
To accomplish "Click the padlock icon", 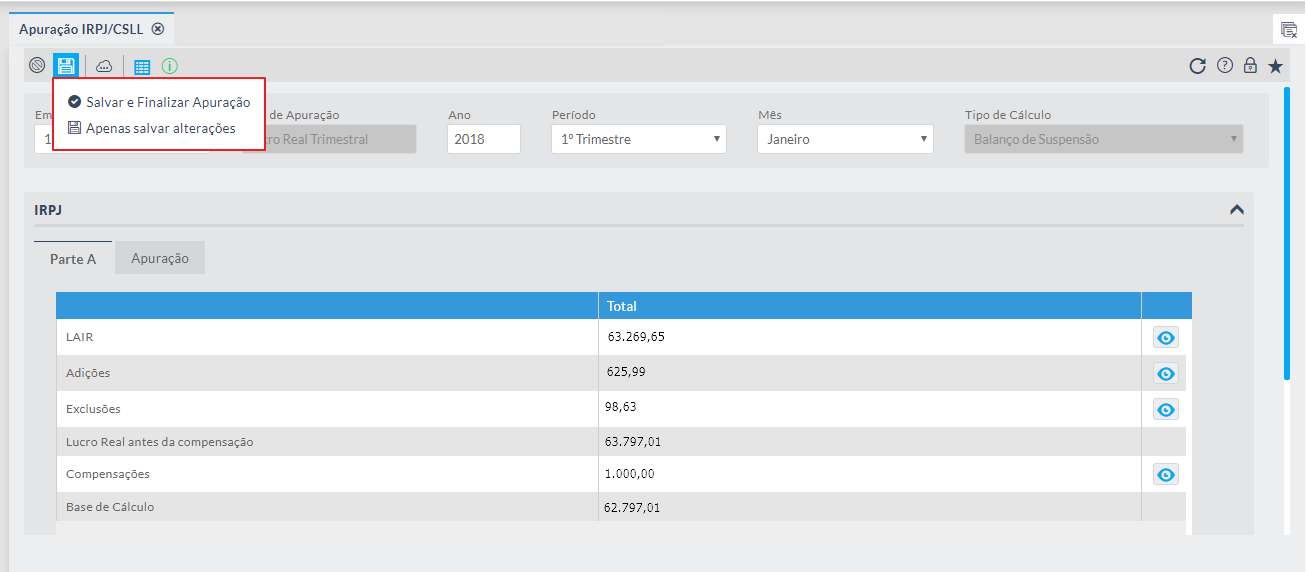I will point(1250,66).
